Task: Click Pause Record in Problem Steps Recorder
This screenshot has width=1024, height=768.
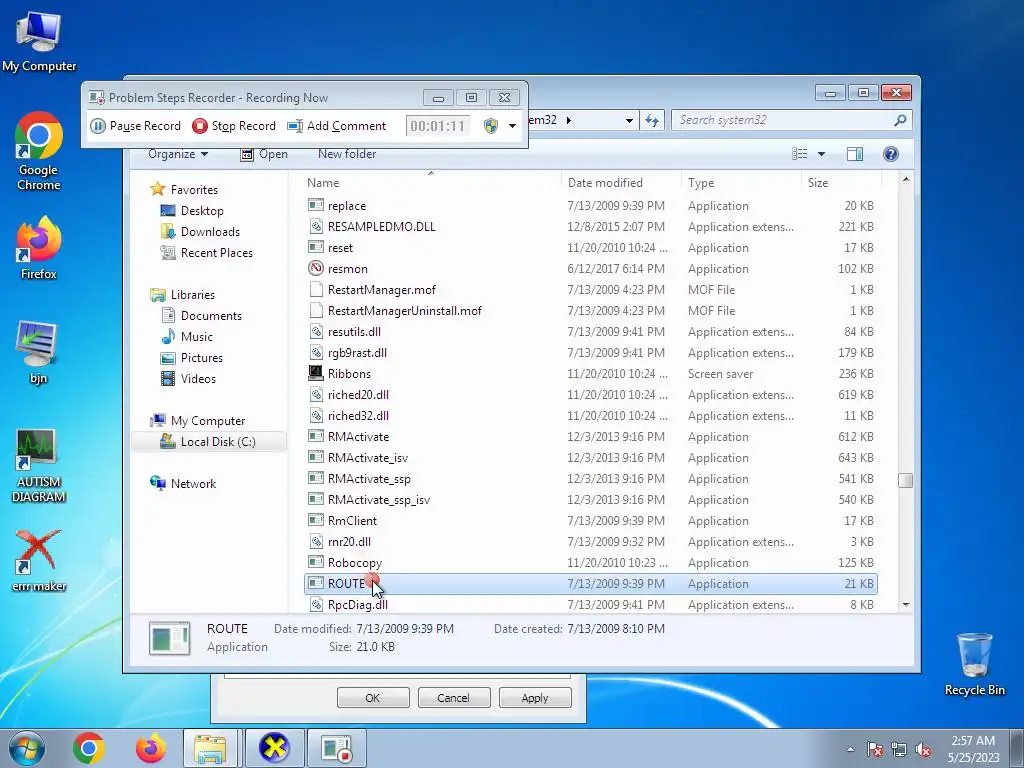Action: coord(135,125)
